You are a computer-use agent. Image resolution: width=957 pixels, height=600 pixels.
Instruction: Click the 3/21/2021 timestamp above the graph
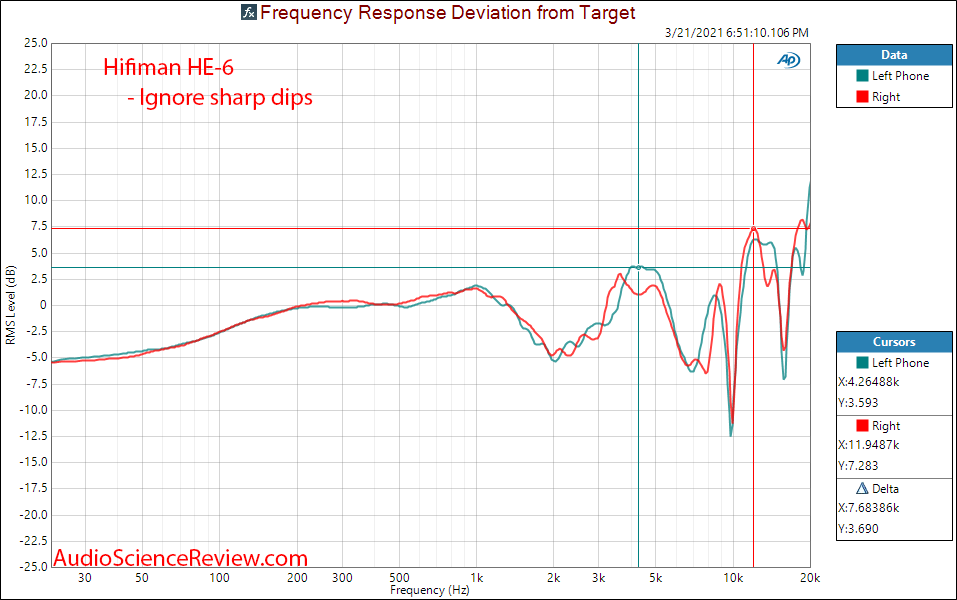point(737,33)
